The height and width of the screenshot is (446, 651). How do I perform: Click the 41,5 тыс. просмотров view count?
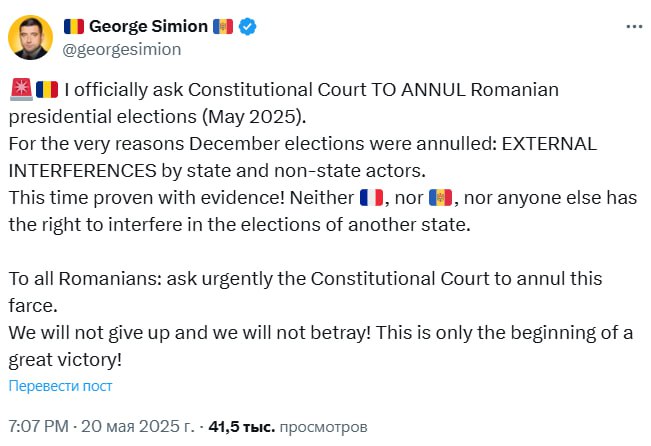[288, 427]
